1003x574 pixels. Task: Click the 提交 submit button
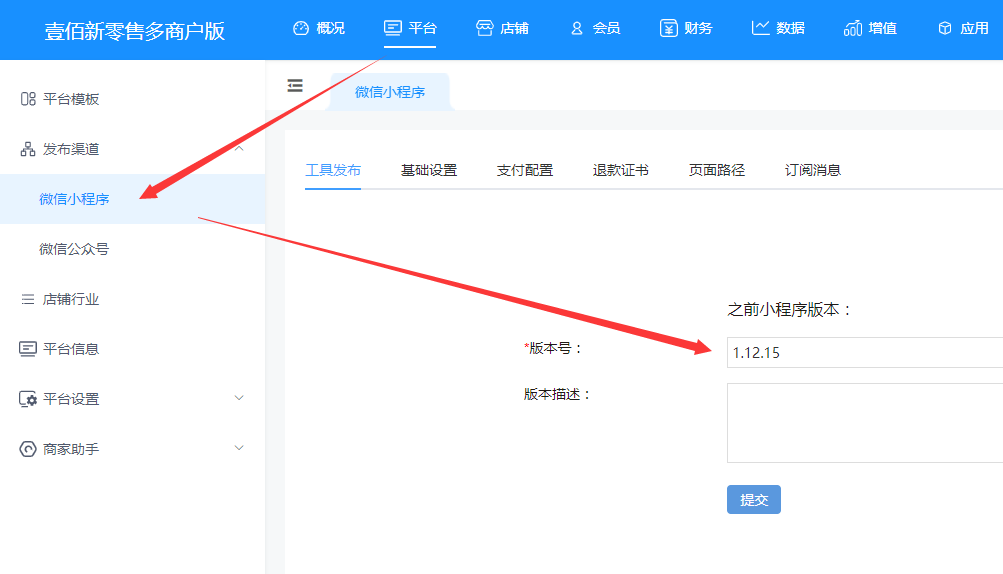pyautogui.click(x=754, y=500)
